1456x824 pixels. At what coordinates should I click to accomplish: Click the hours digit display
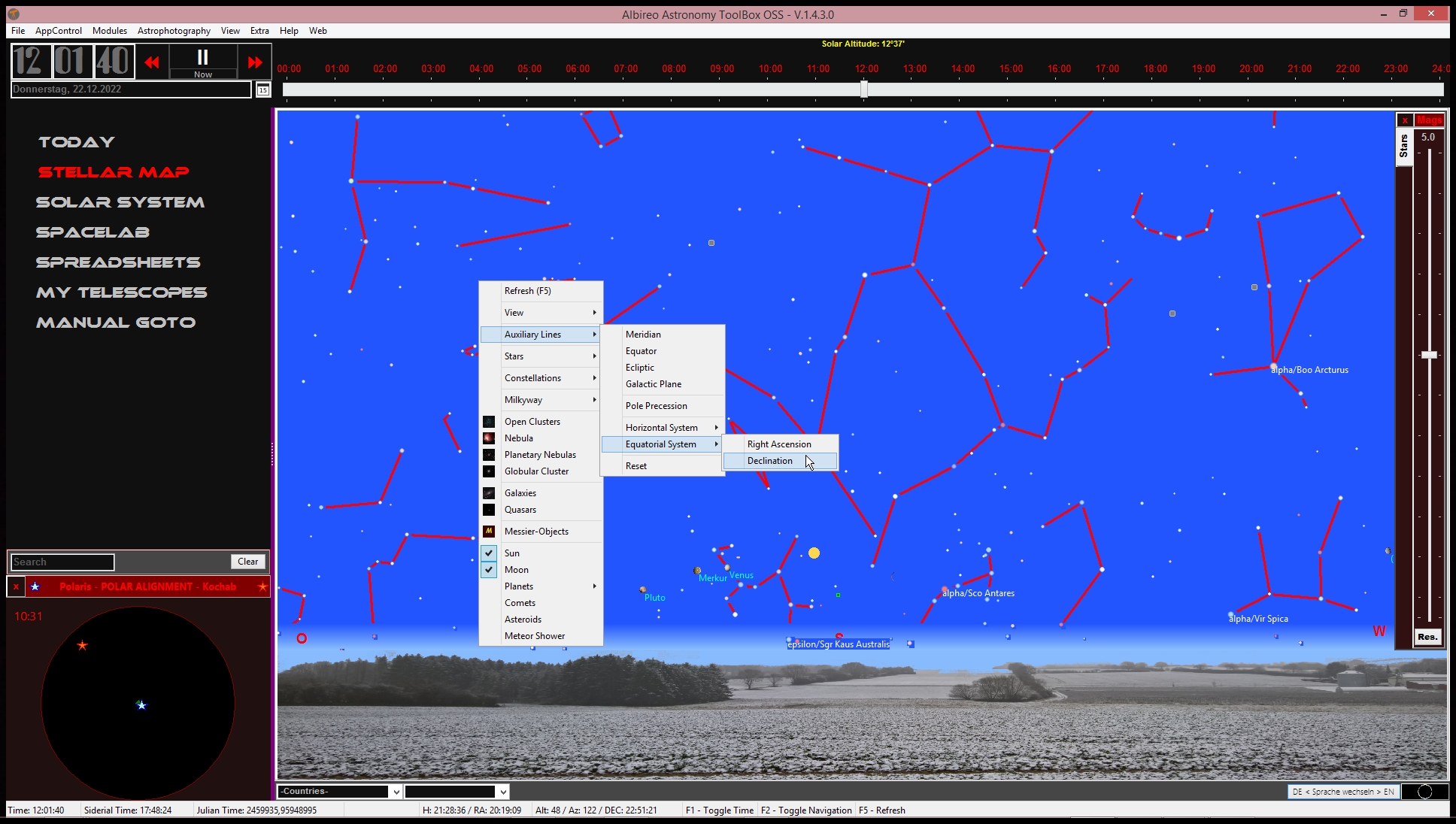(x=31, y=61)
